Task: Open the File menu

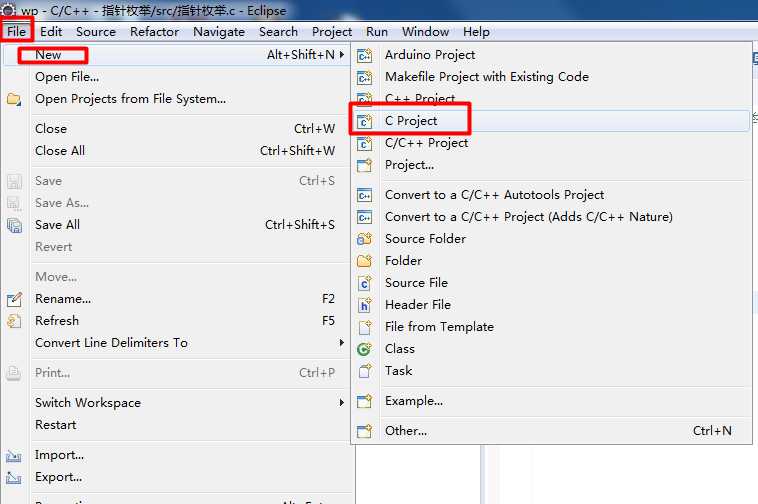Action: click(x=16, y=32)
